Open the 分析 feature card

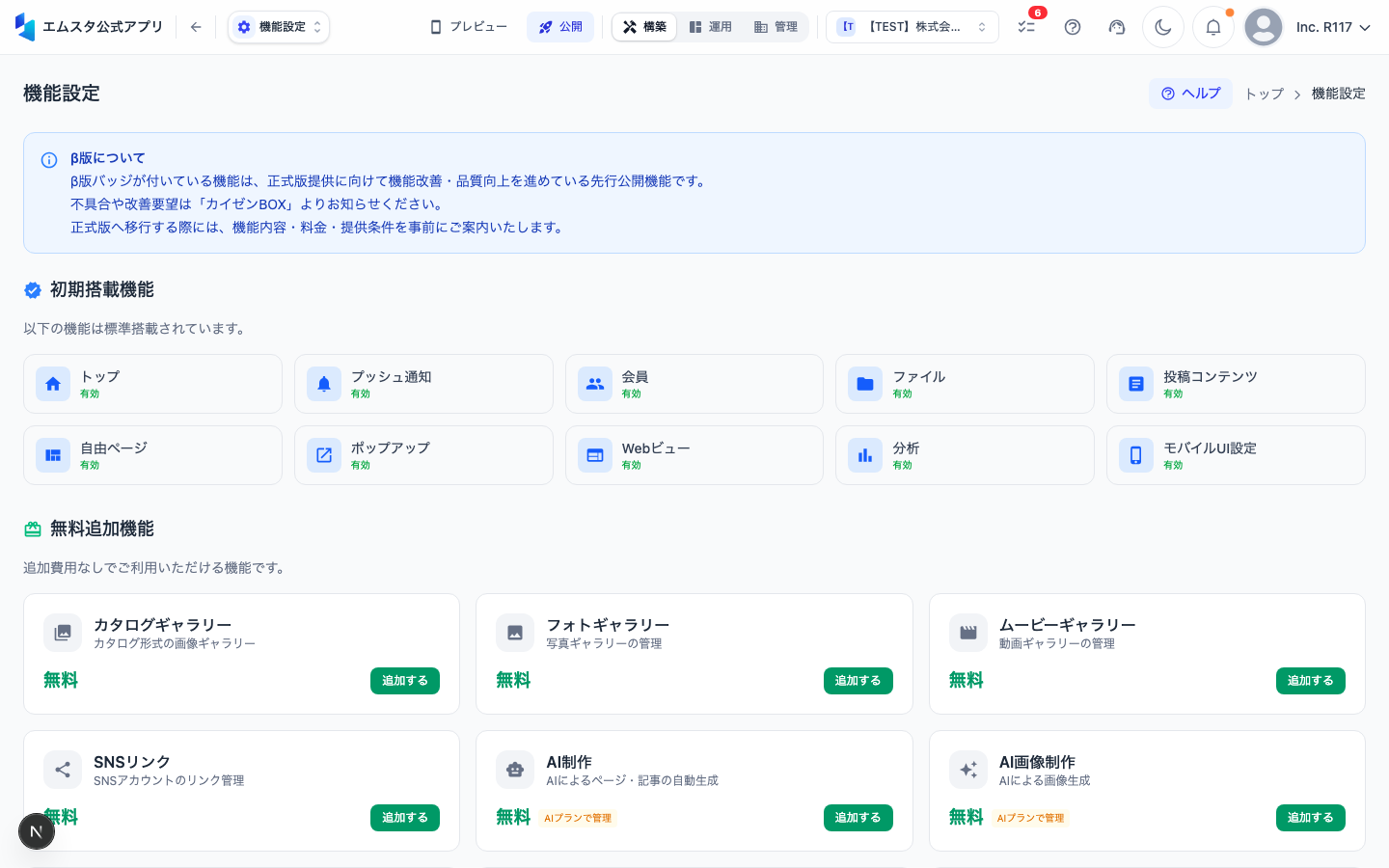tap(965, 455)
